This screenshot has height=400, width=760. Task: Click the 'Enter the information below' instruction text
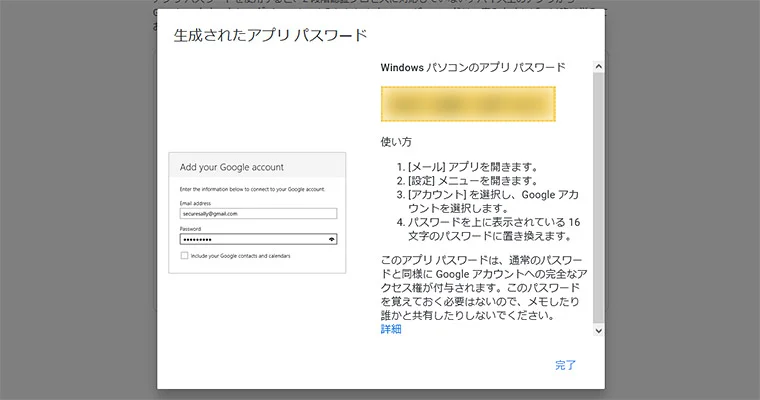coord(252,190)
